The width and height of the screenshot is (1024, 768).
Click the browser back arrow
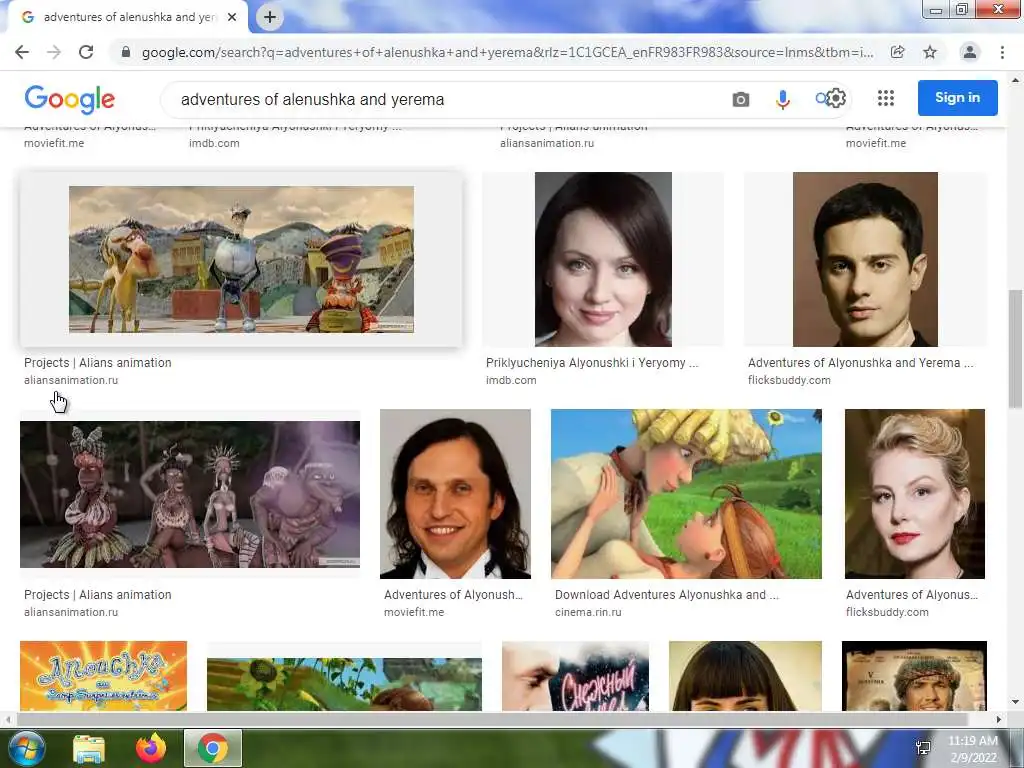click(x=22, y=52)
